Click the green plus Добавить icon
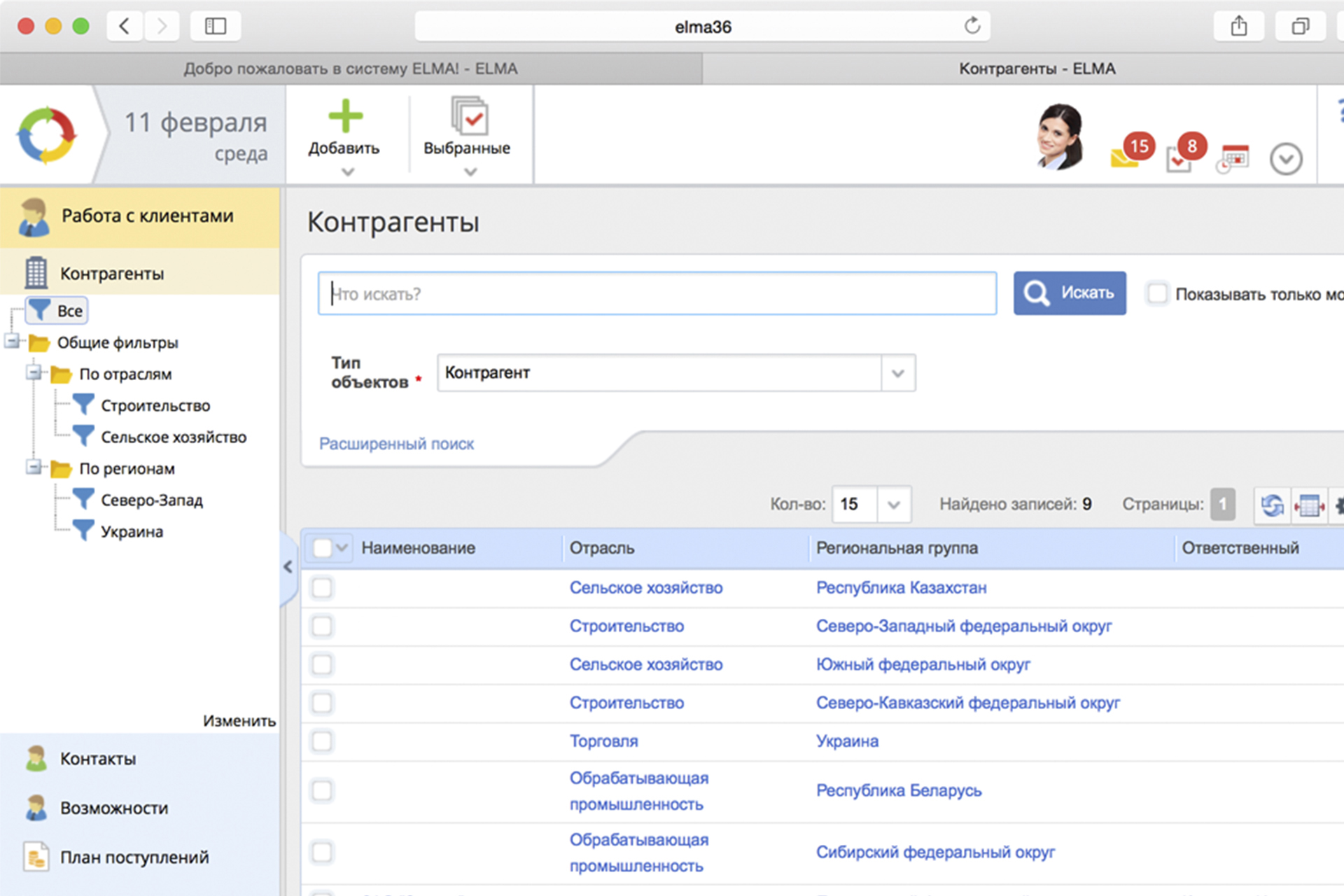Image resolution: width=1344 pixels, height=896 pixels. point(345,117)
